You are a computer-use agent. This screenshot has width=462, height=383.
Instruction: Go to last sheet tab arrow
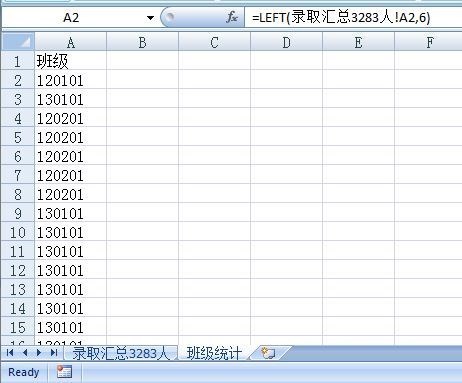click(x=54, y=353)
